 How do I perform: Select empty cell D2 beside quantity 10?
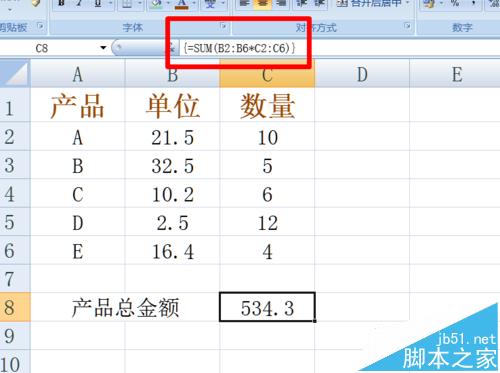point(362,137)
